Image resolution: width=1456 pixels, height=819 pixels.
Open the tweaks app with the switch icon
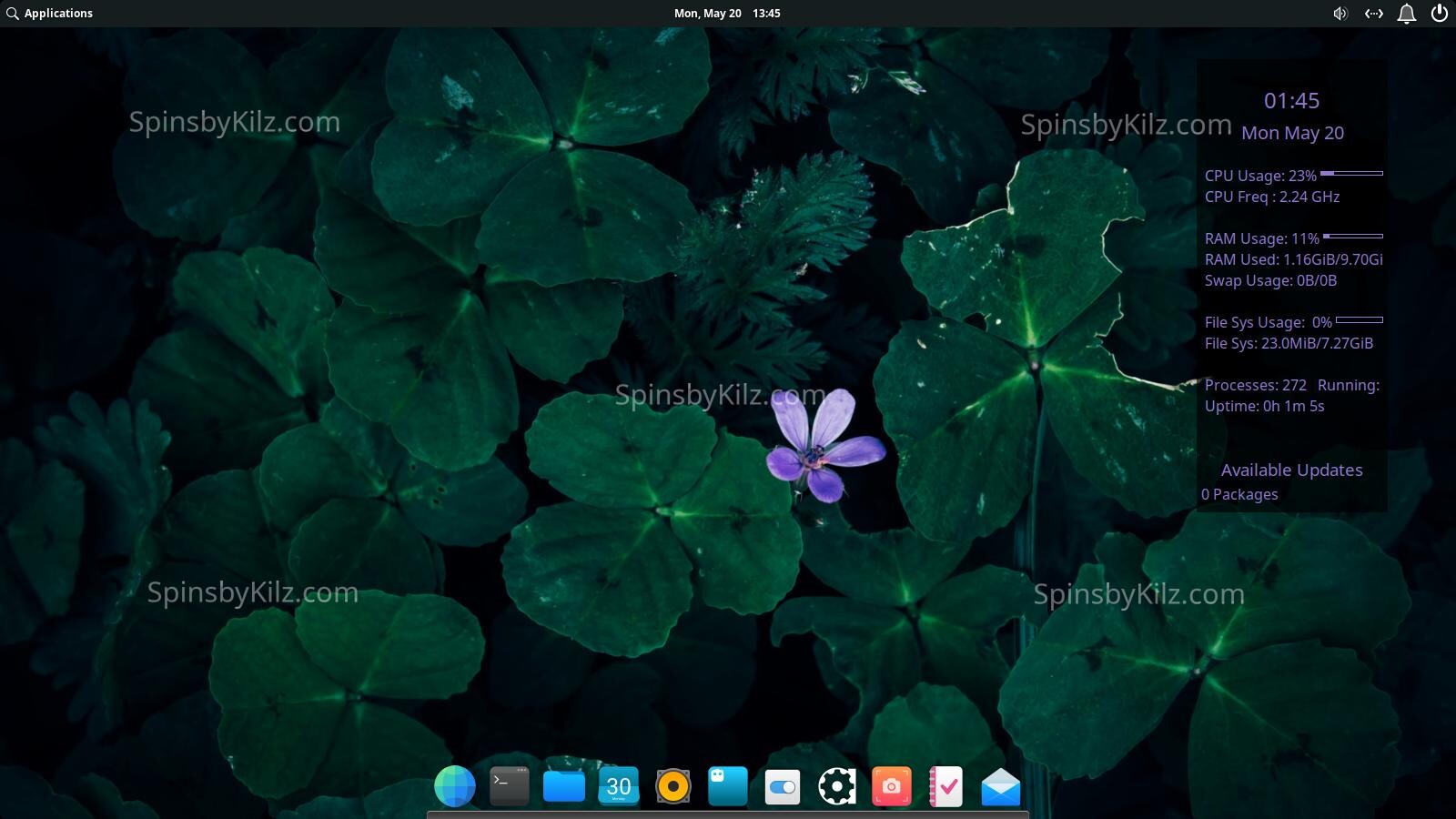pos(783,784)
